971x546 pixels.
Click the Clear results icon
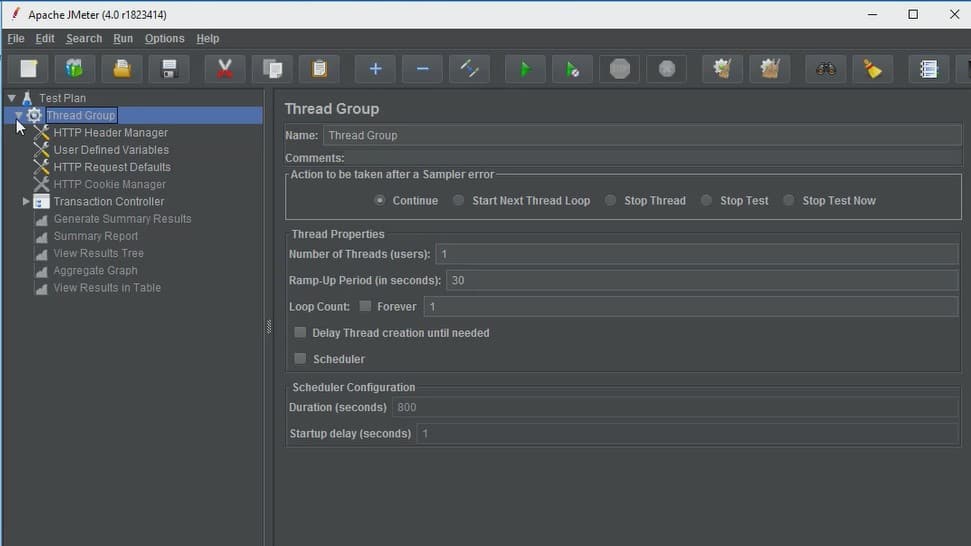click(x=723, y=69)
